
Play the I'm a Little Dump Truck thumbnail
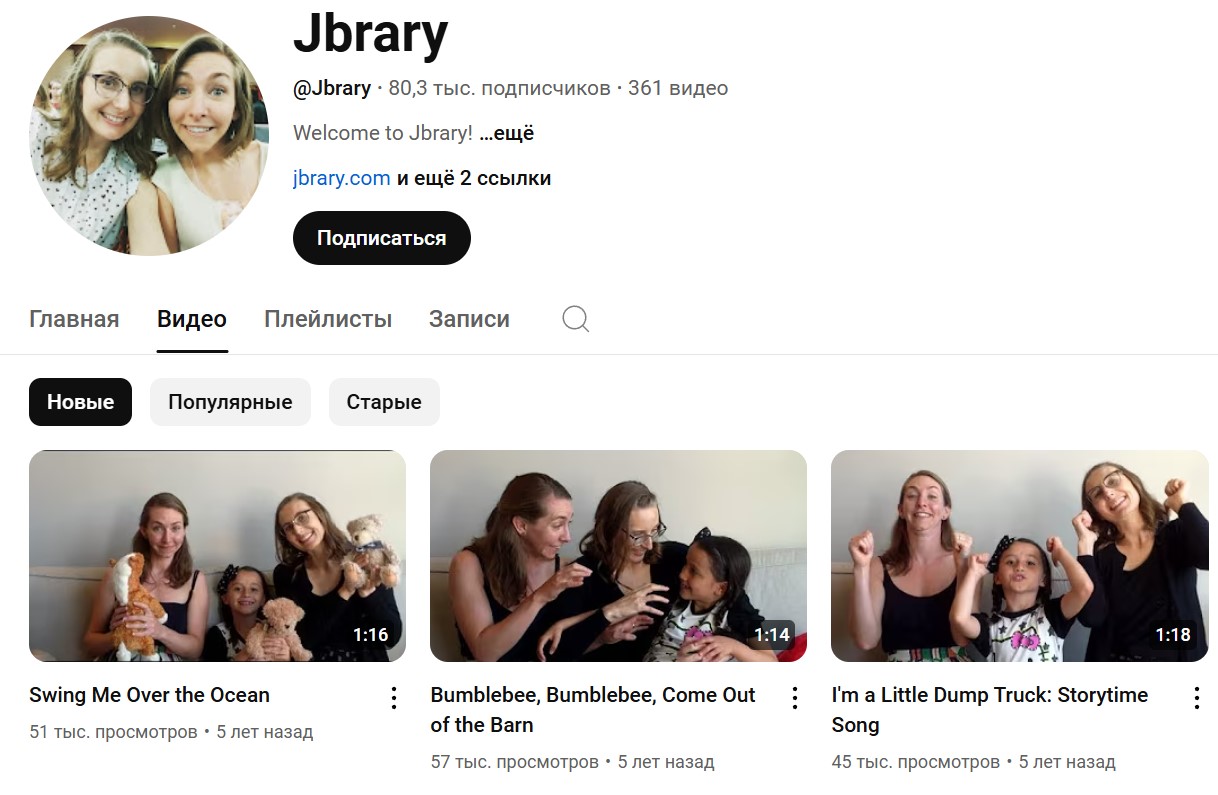pyautogui.click(x=1019, y=556)
